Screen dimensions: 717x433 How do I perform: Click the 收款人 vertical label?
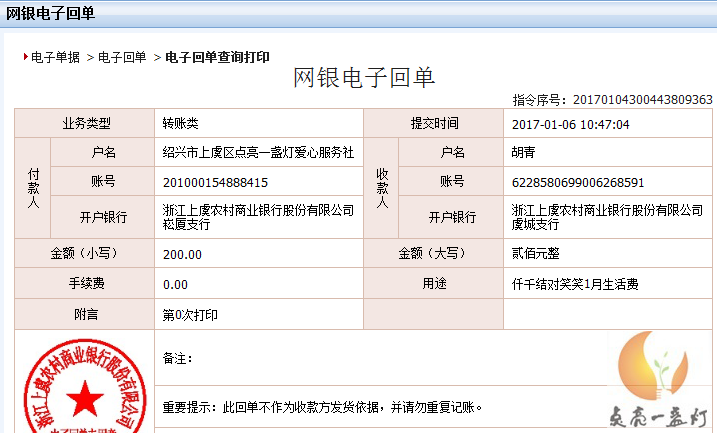point(382,188)
